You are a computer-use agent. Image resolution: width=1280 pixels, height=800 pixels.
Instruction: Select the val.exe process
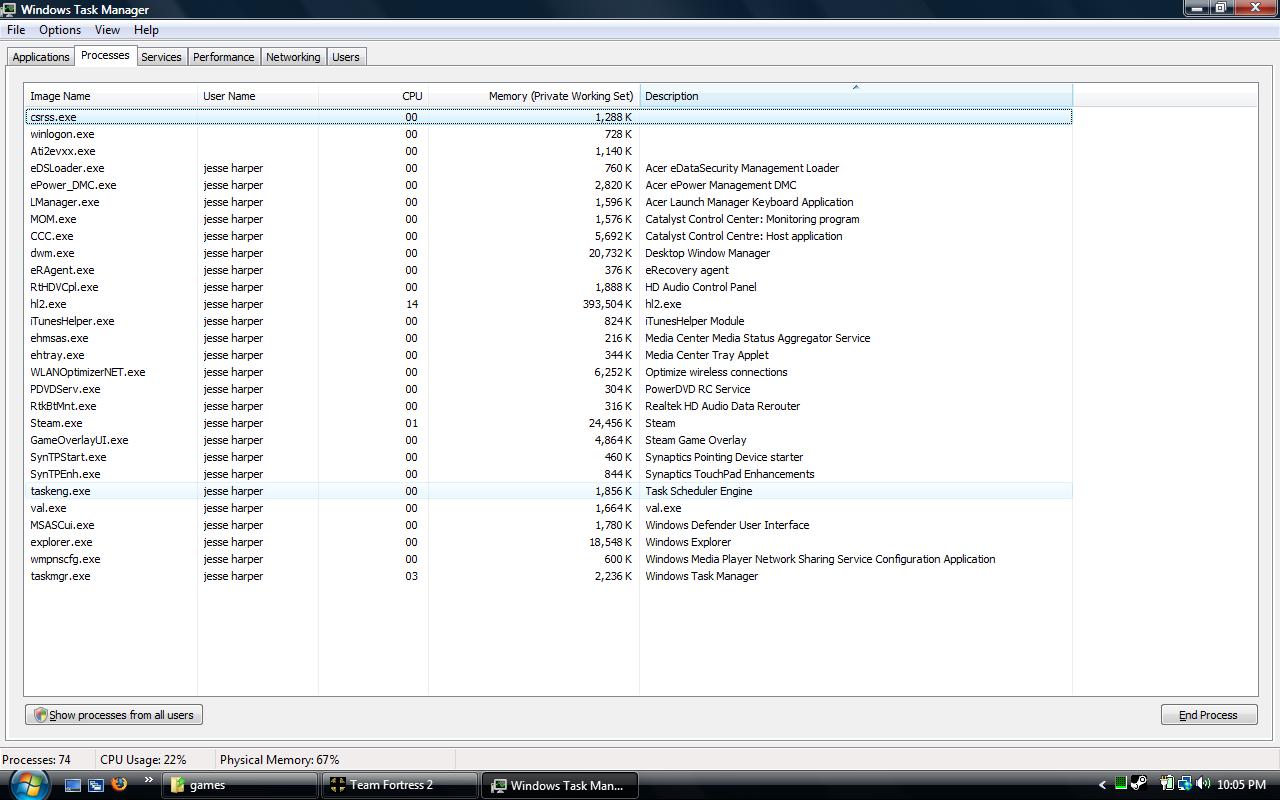click(548, 508)
